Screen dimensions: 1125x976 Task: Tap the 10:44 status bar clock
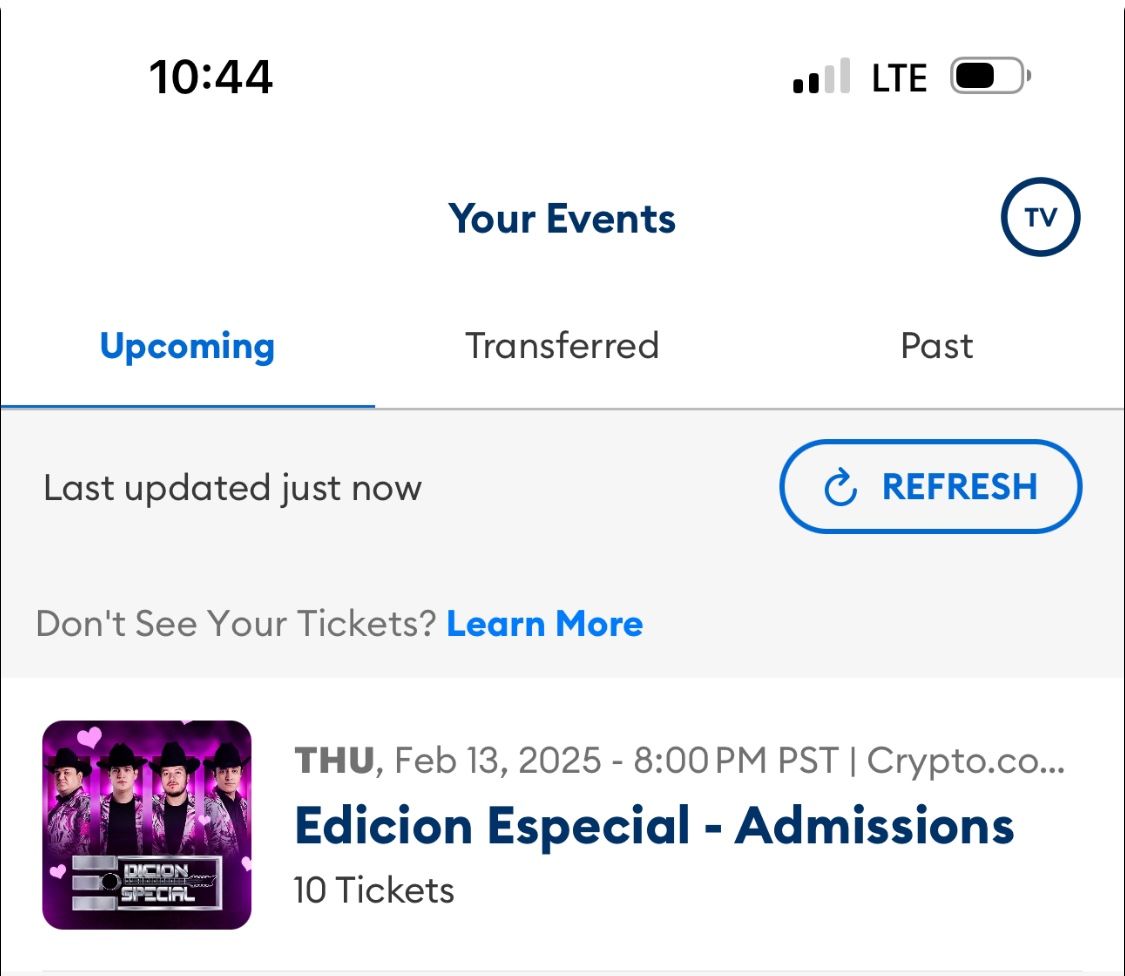(211, 77)
